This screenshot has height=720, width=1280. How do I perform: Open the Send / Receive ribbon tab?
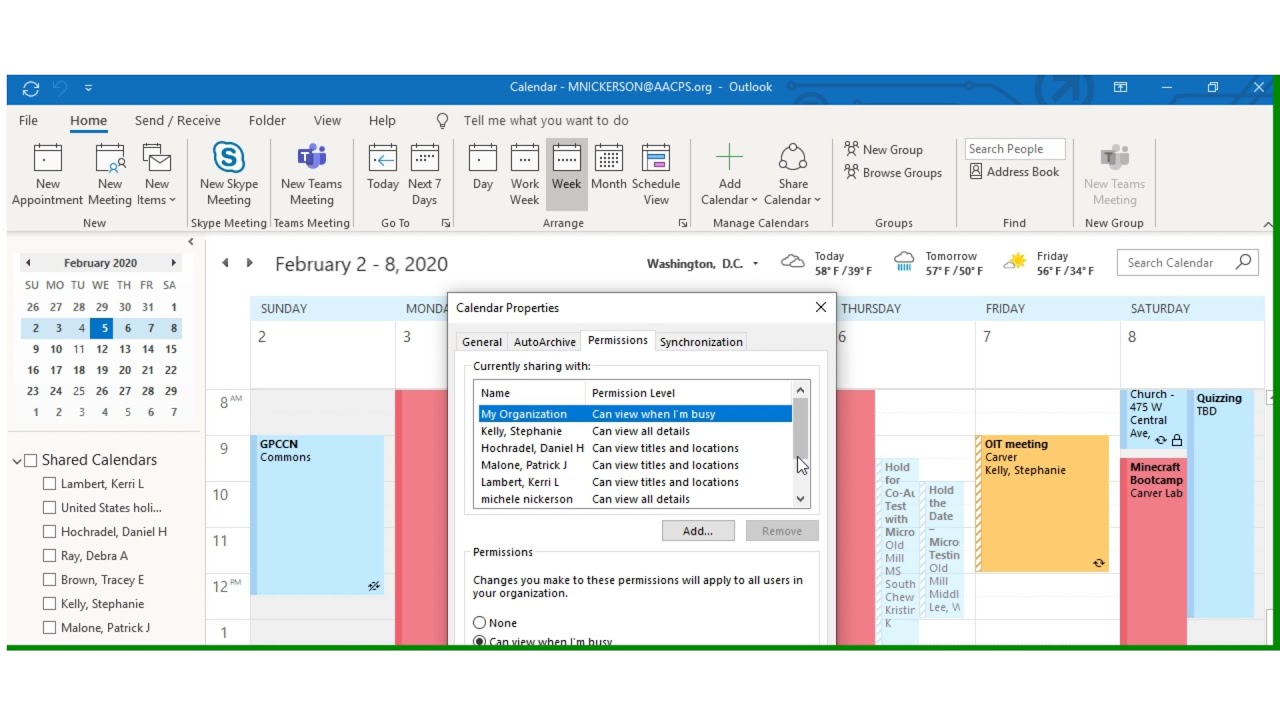[x=177, y=120]
